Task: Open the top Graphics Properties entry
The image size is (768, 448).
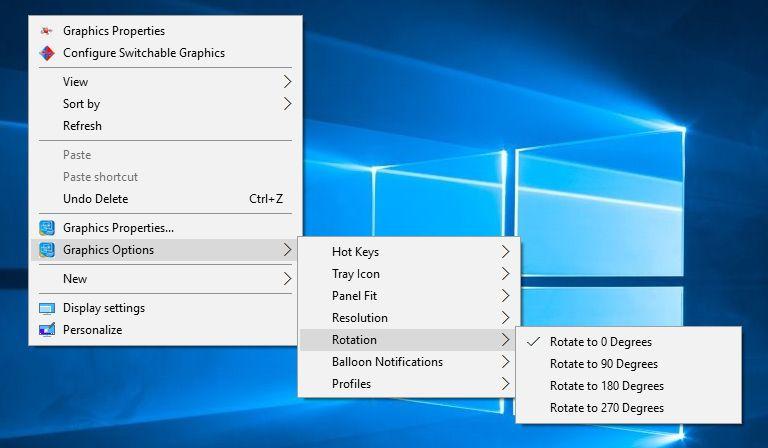Action: pyautogui.click(x=165, y=31)
